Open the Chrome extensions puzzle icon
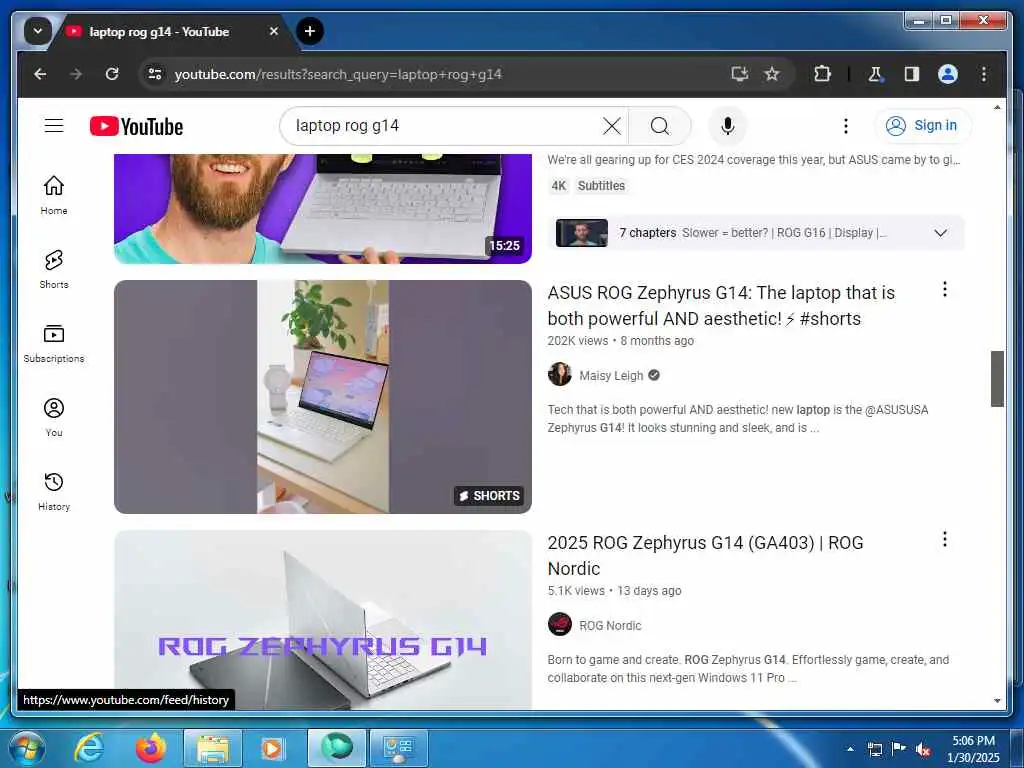 pos(822,74)
